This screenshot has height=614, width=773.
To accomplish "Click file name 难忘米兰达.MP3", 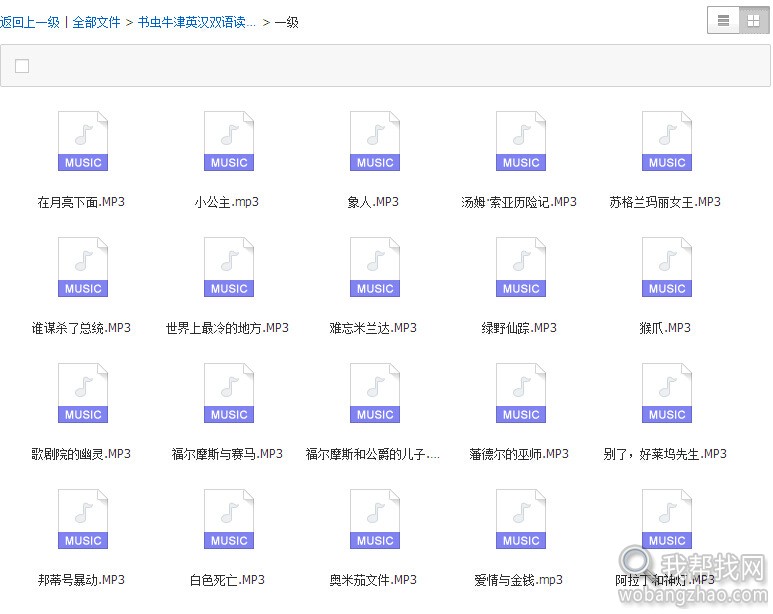I will 373,328.
